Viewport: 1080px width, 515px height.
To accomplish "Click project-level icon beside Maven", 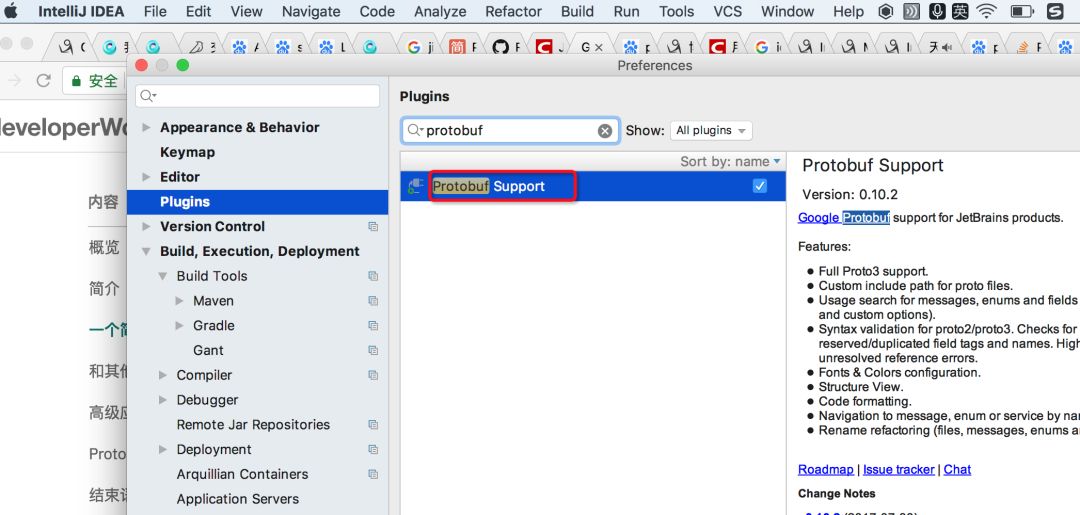I will point(373,301).
